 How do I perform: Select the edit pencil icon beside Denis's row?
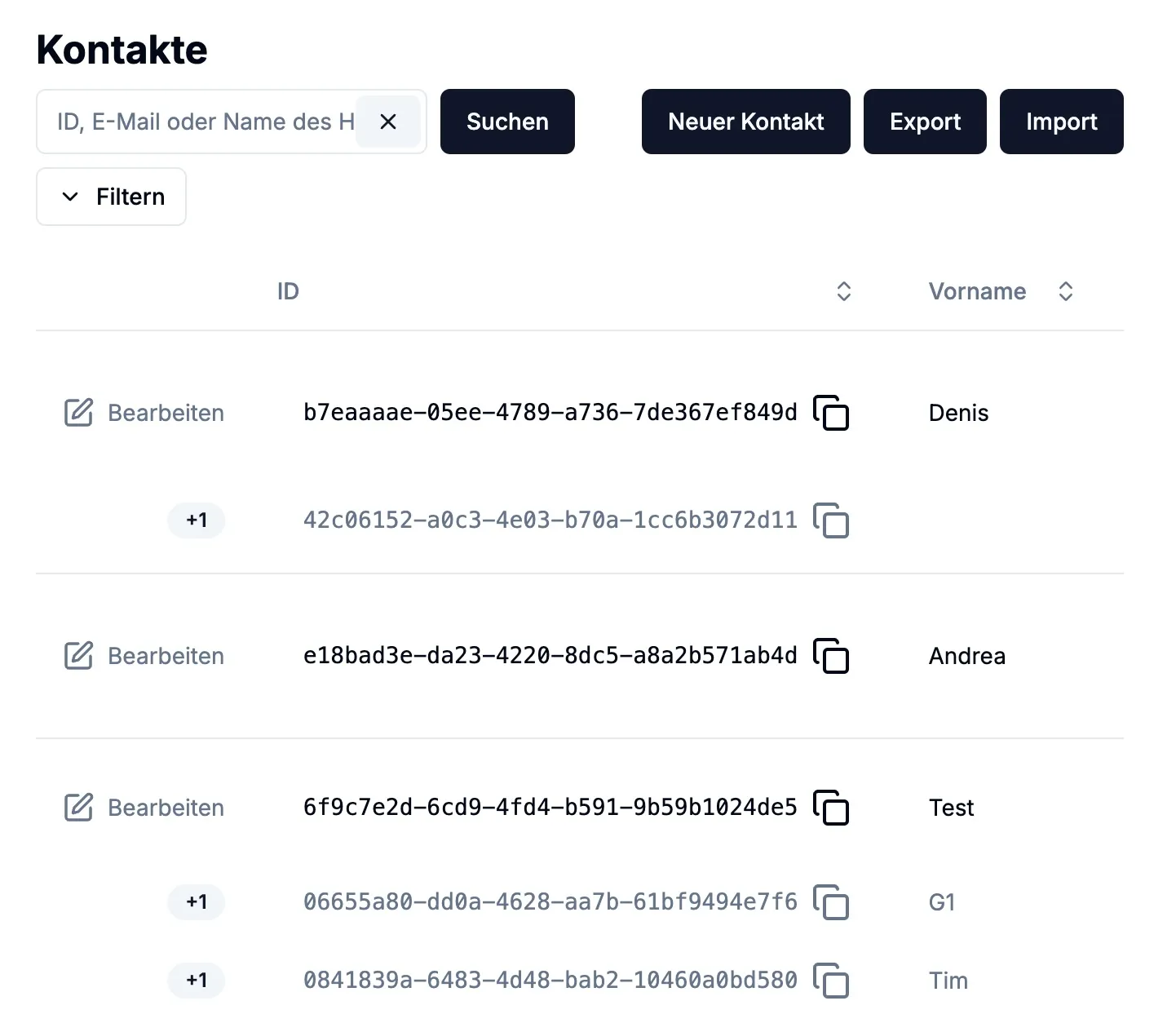(x=78, y=413)
